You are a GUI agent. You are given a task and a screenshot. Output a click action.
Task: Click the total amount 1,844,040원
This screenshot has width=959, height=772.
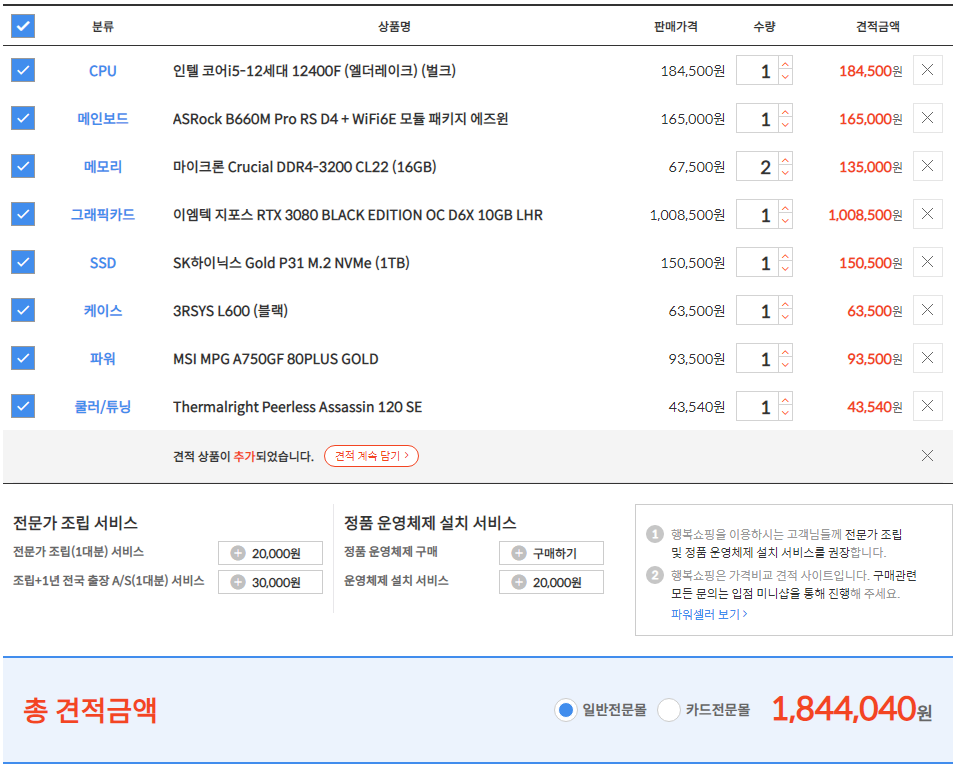coord(851,710)
